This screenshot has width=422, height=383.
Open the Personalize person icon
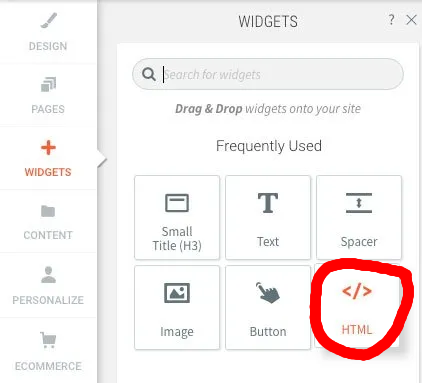pyautogui.click(x=48, y=274)
